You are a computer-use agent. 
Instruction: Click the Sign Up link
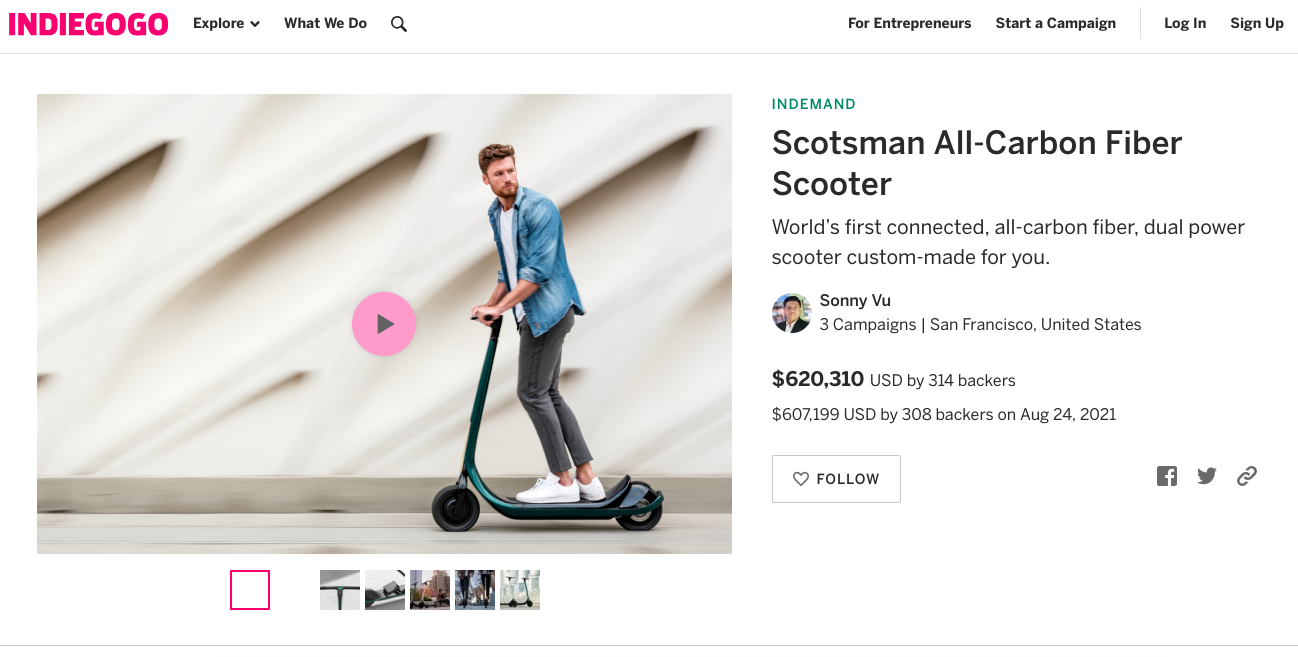(x=1256, y=23)
